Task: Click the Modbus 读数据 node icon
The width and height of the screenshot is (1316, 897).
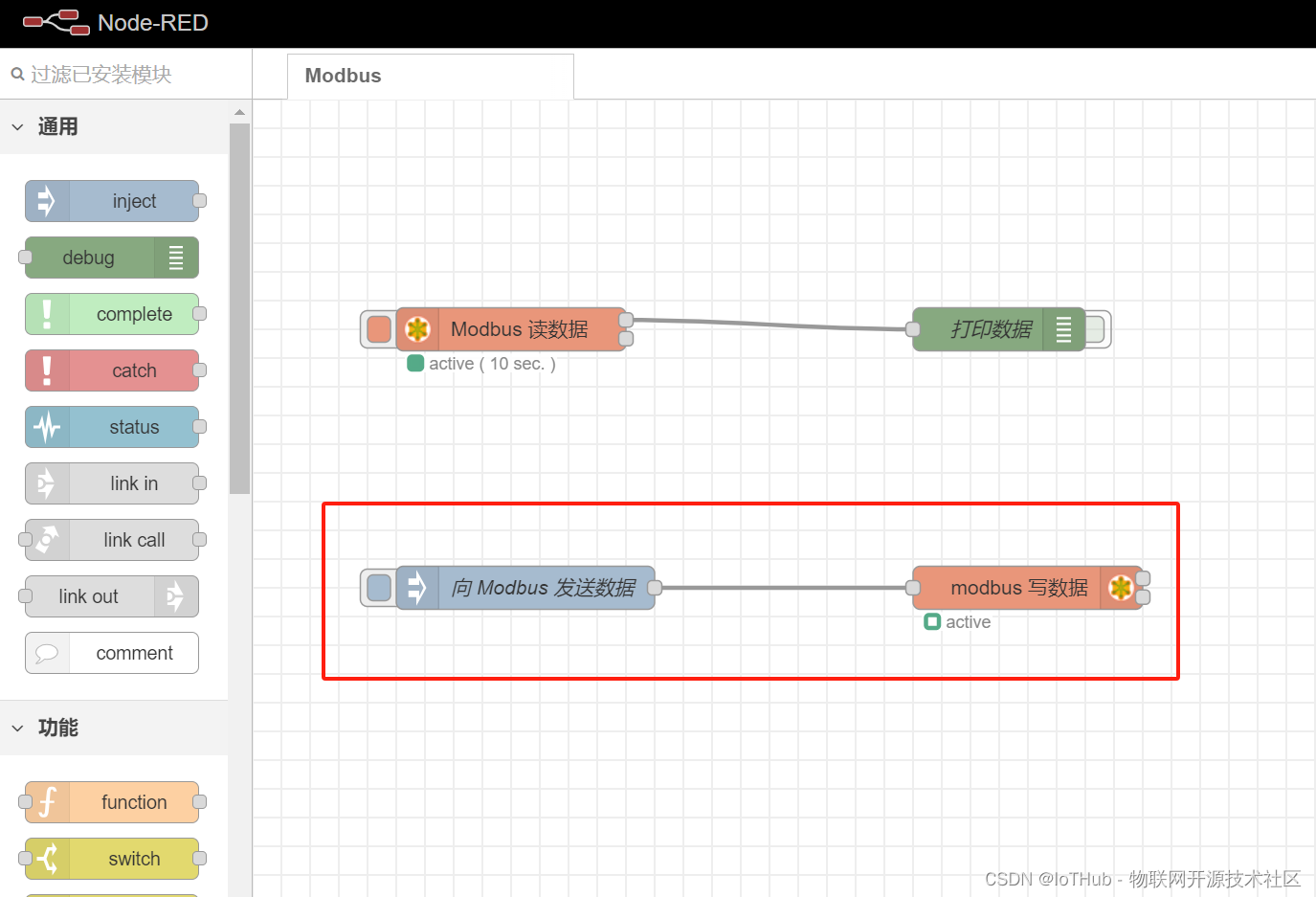Action: point(417,329)
